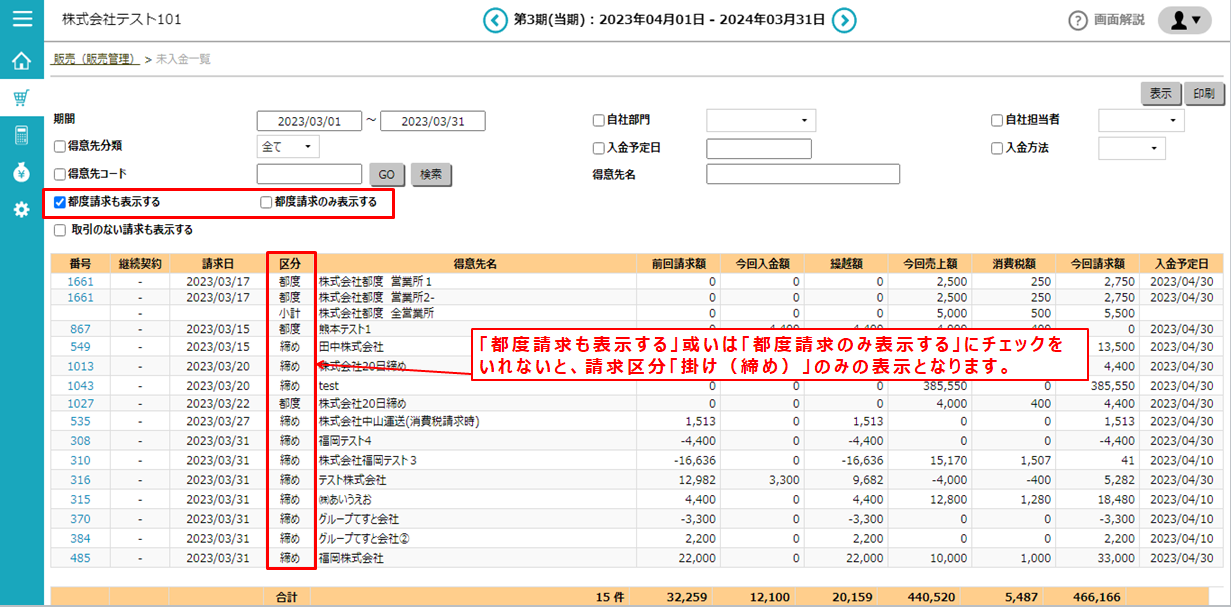Open the user account menu
This screenshot has height=607, width=1231.
tap(1184, 20)
